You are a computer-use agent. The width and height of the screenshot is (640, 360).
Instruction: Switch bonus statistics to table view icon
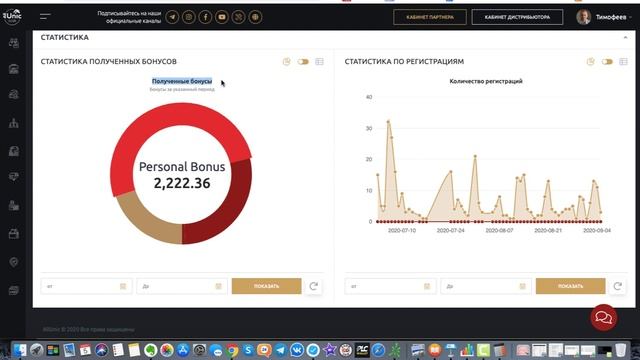319,62
